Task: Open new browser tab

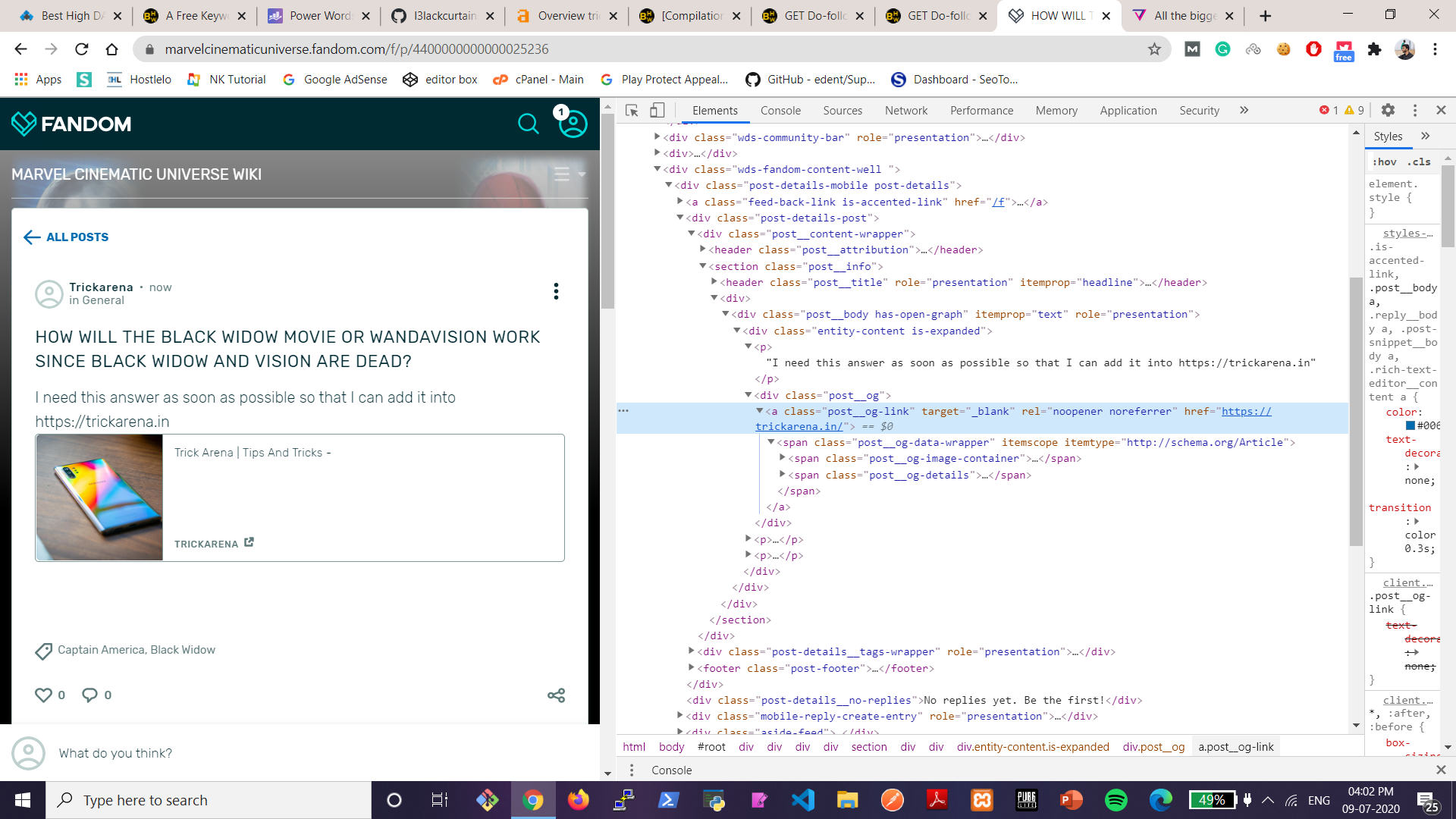Action: pyautogui.click(x=1265, y=16)
